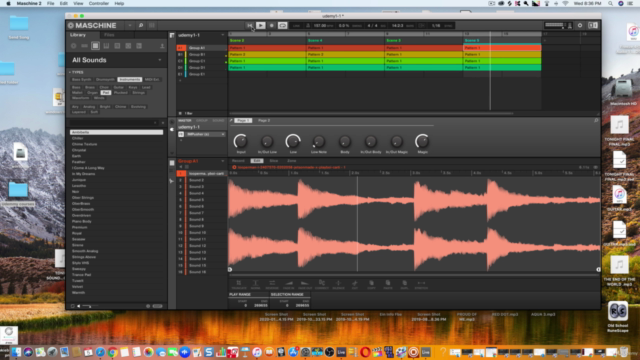Toggle the Analog character tag
640x360 pixels.
click(89, 107)
